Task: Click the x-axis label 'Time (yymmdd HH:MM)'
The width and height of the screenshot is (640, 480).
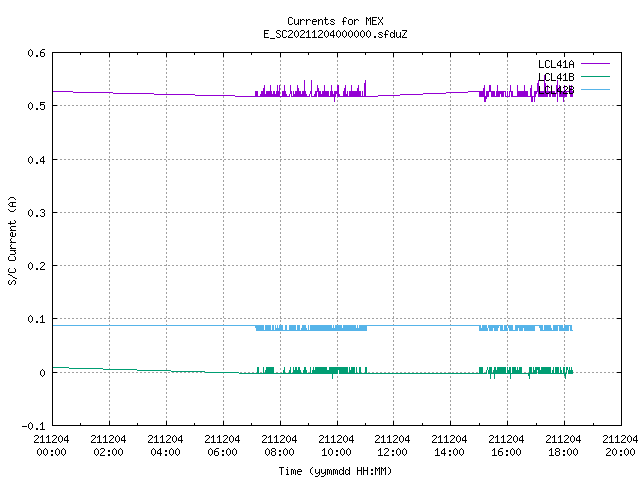Action: click(x=335, y=471)
